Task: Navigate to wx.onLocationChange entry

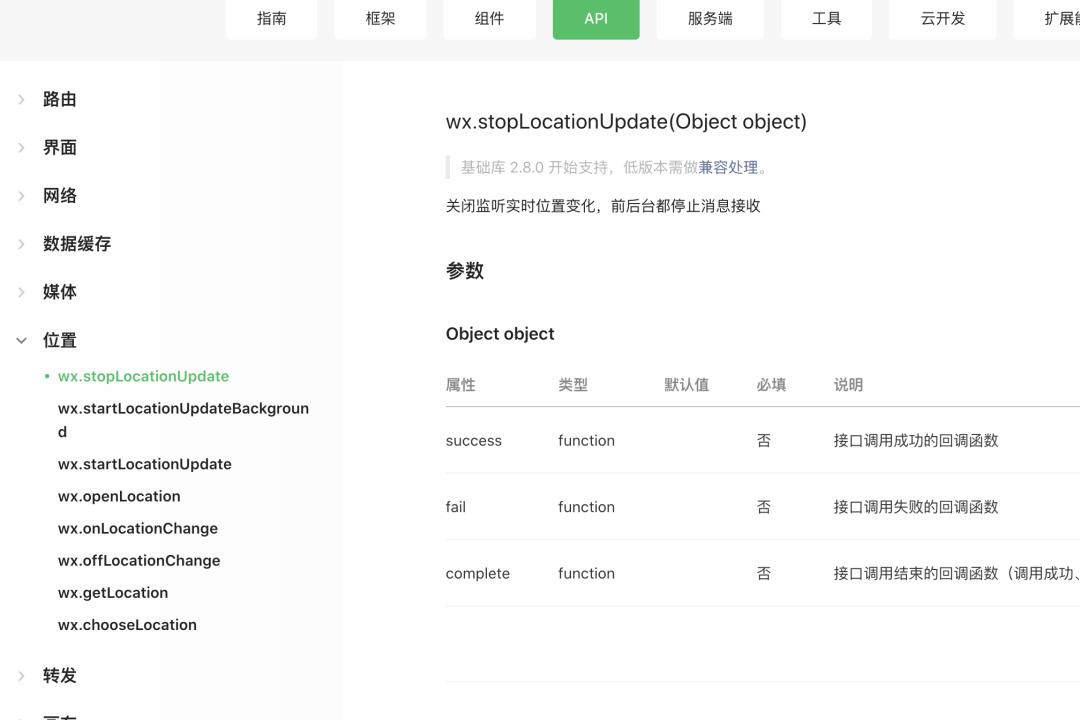Action: (138, 528)
